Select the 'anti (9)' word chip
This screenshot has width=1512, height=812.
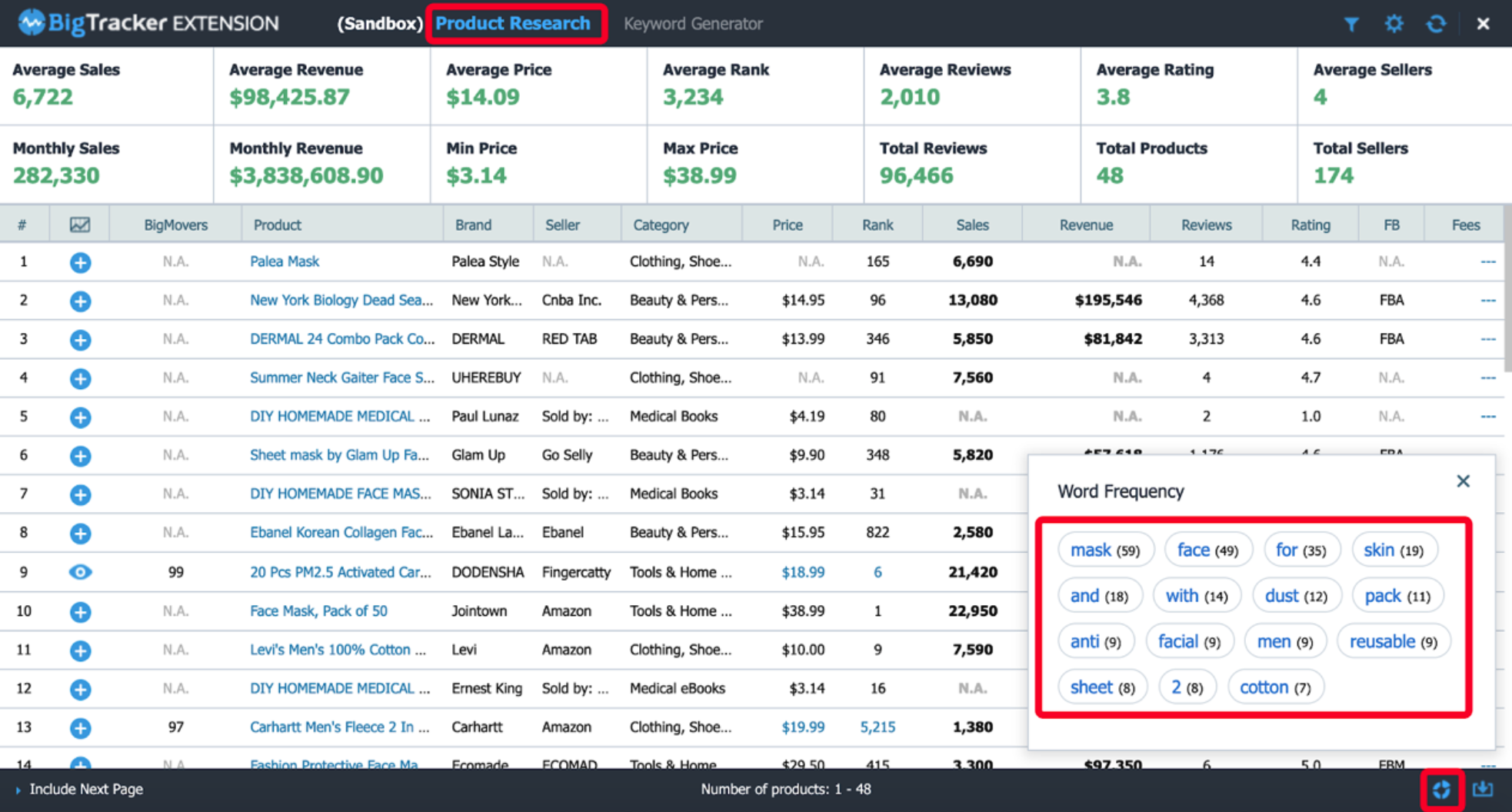tap(1096, 641)
